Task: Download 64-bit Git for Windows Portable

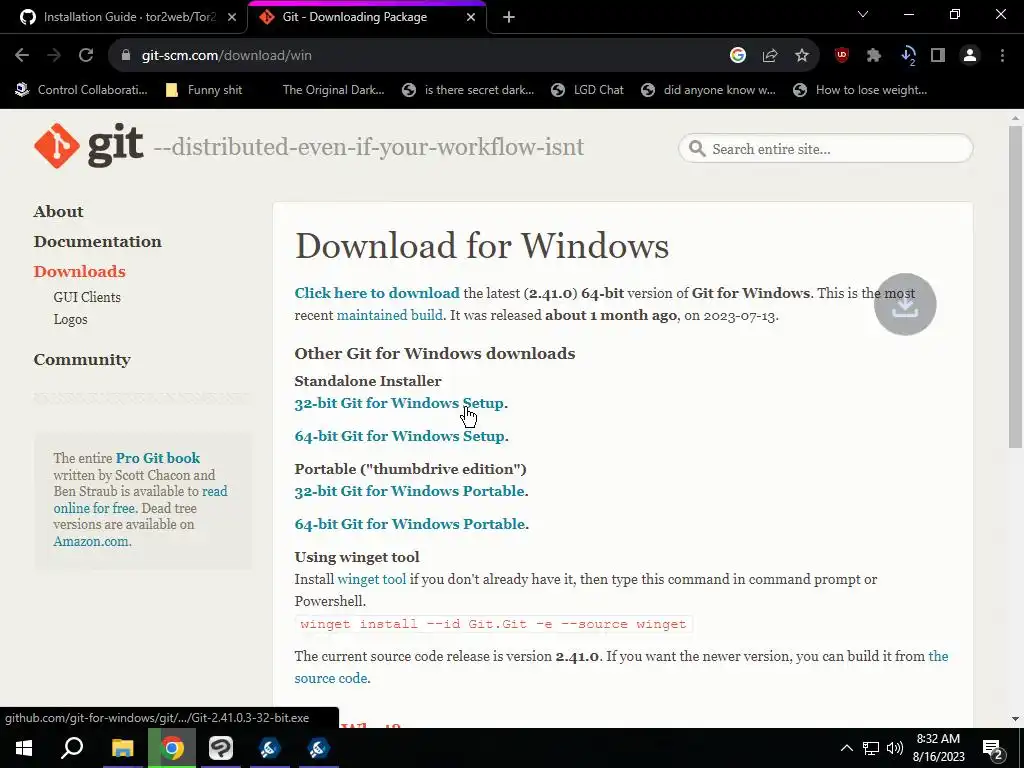Action: coord(410,524)
